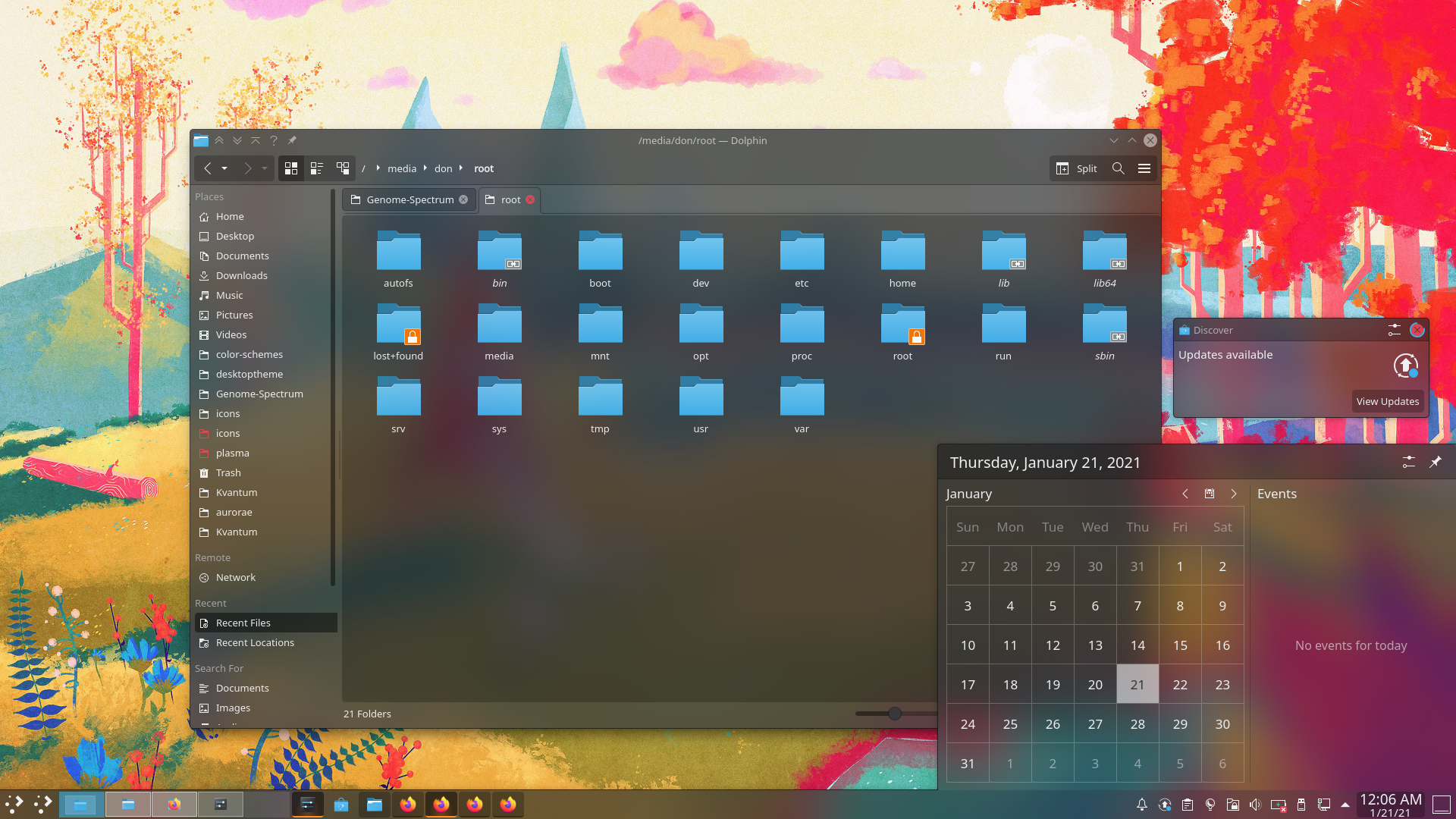Click the shade window double-up-arrow icon

[x=219, y=140]
